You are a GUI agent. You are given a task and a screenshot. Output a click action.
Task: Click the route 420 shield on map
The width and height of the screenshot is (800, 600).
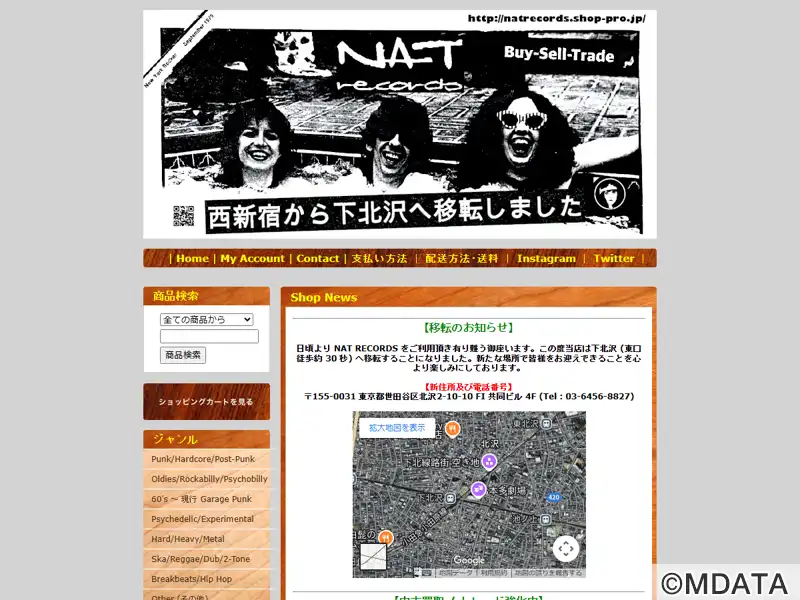554,497
